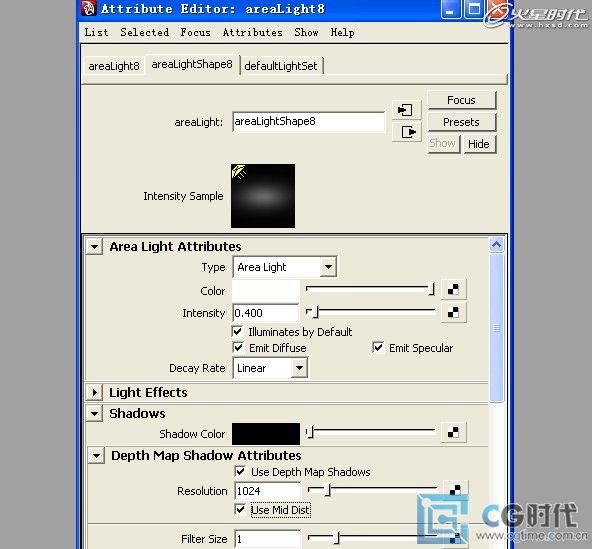The width and height of the screenshot is (592, 549).
Task: Open map button for Color attribute
Action: tap(453, 289)
